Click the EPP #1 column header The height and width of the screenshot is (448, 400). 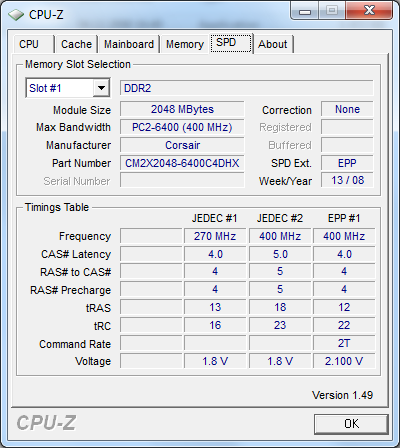[x=344, y=218]
